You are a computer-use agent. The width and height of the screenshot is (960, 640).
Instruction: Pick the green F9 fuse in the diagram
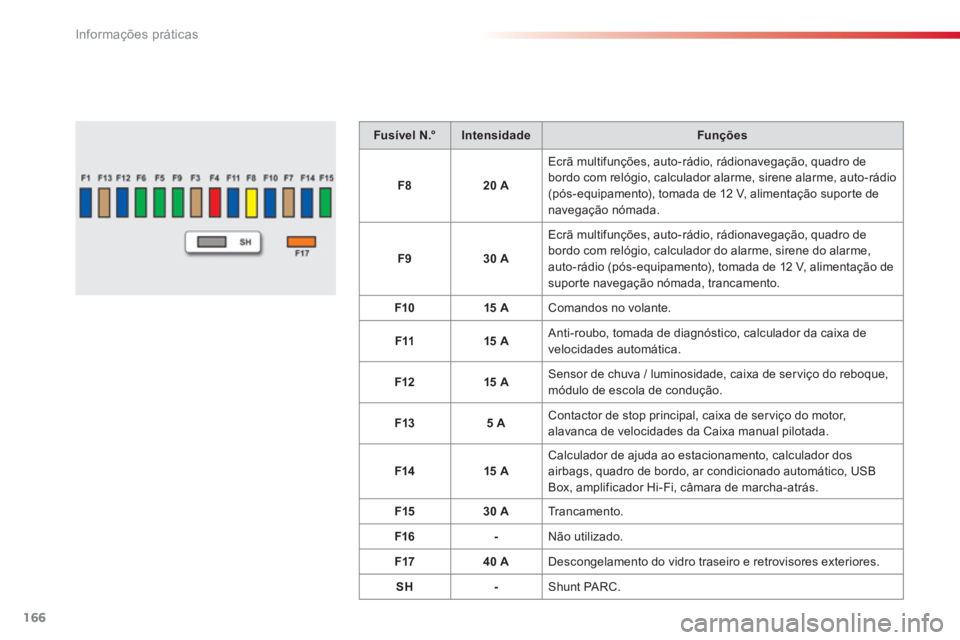[178, 203]
